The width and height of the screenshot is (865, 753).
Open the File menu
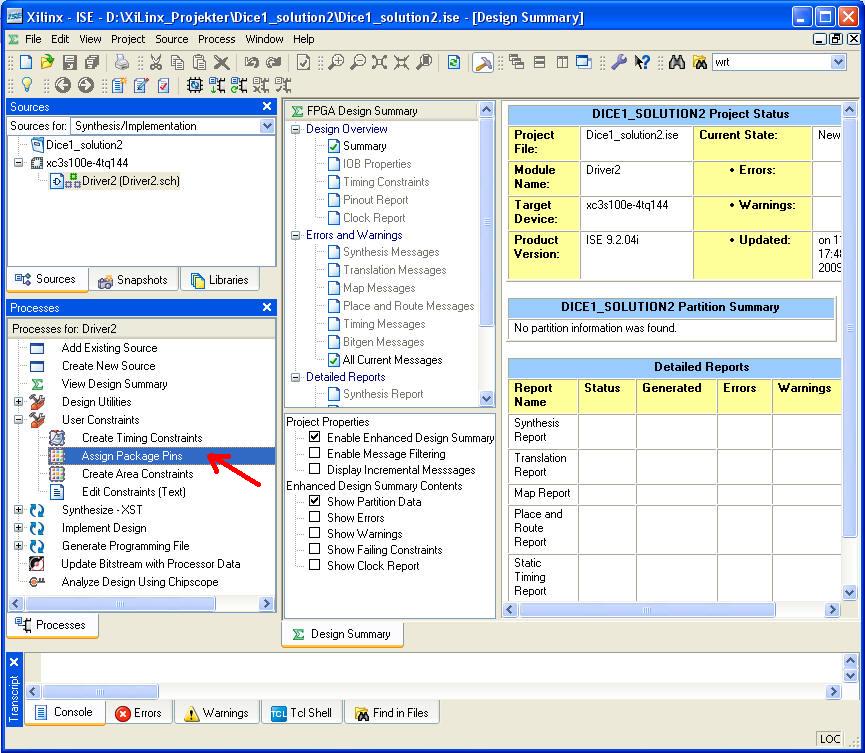[33, 39]
